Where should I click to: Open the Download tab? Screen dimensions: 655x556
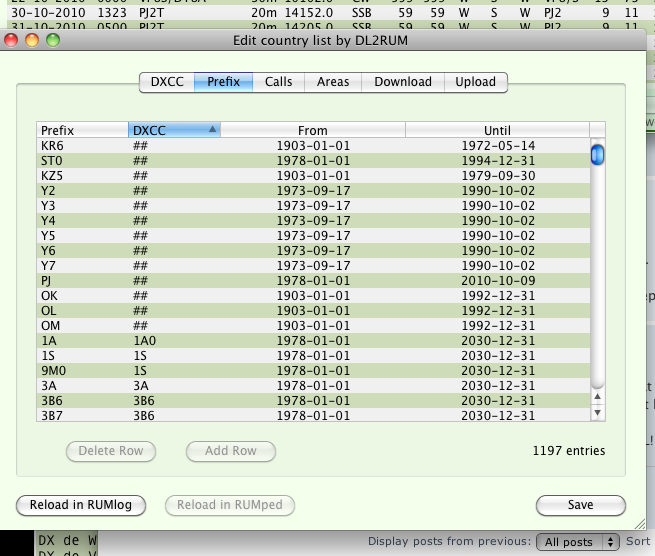tap(402, 82)
